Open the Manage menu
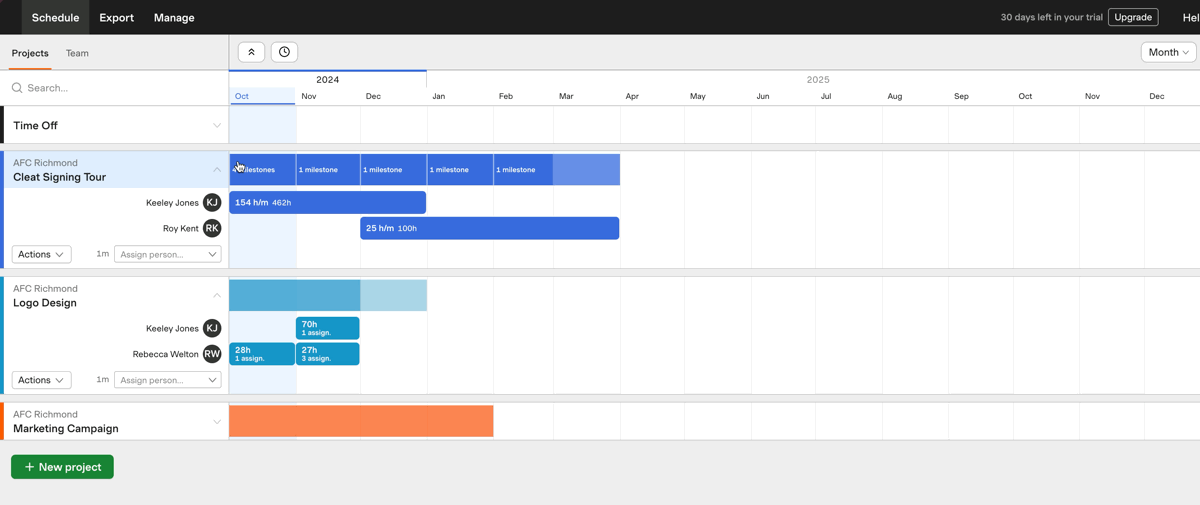Image resolution: width=1200 pixels, height=505 pixels. click(x=174, y=17)
